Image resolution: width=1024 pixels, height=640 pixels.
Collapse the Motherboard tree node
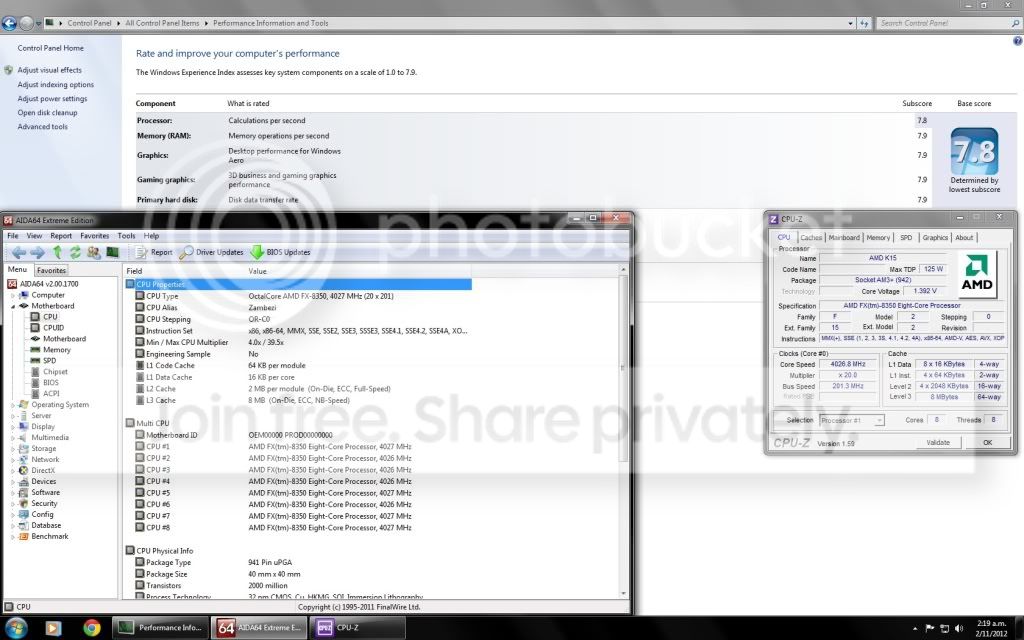point(12,306)
